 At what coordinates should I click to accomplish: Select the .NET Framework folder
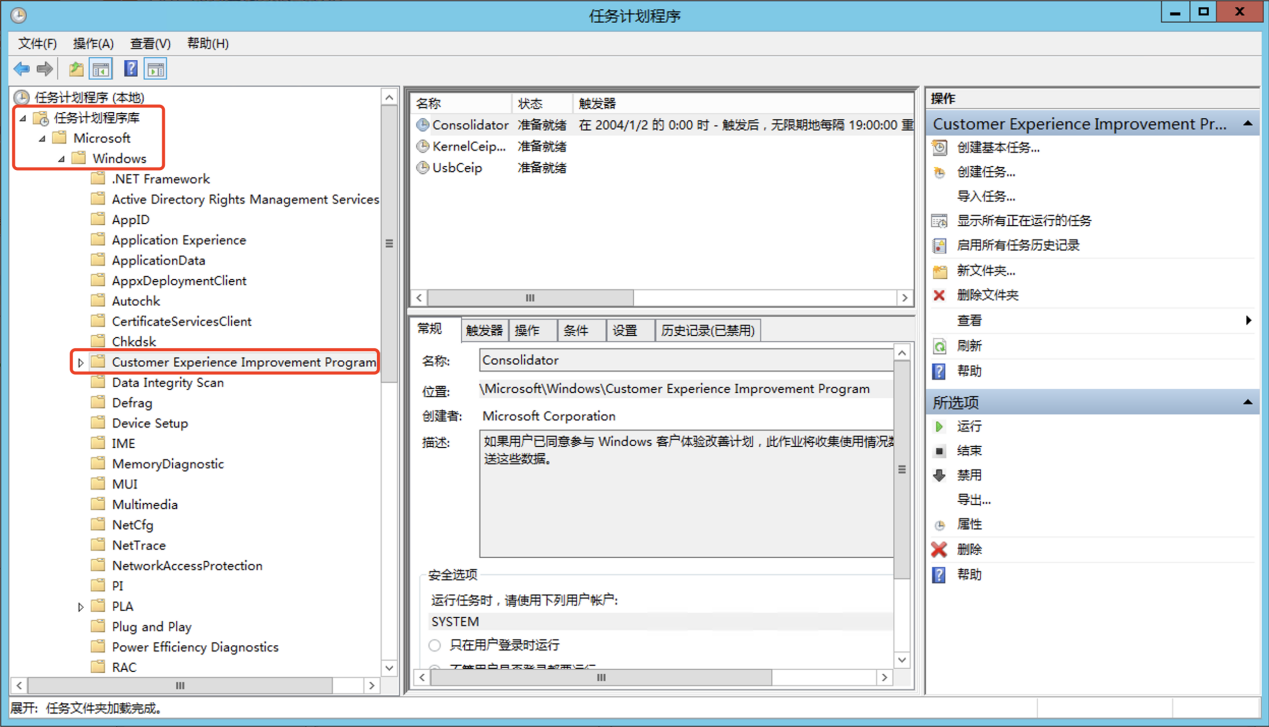coord(160,179)
